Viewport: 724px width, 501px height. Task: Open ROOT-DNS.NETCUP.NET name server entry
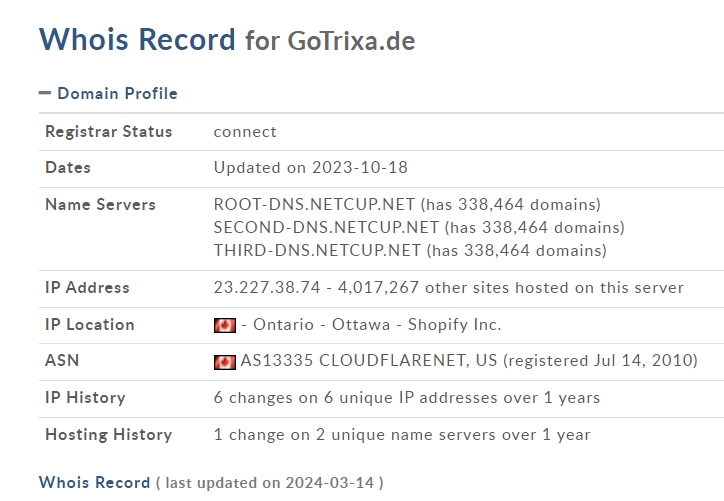pos(314,205)
